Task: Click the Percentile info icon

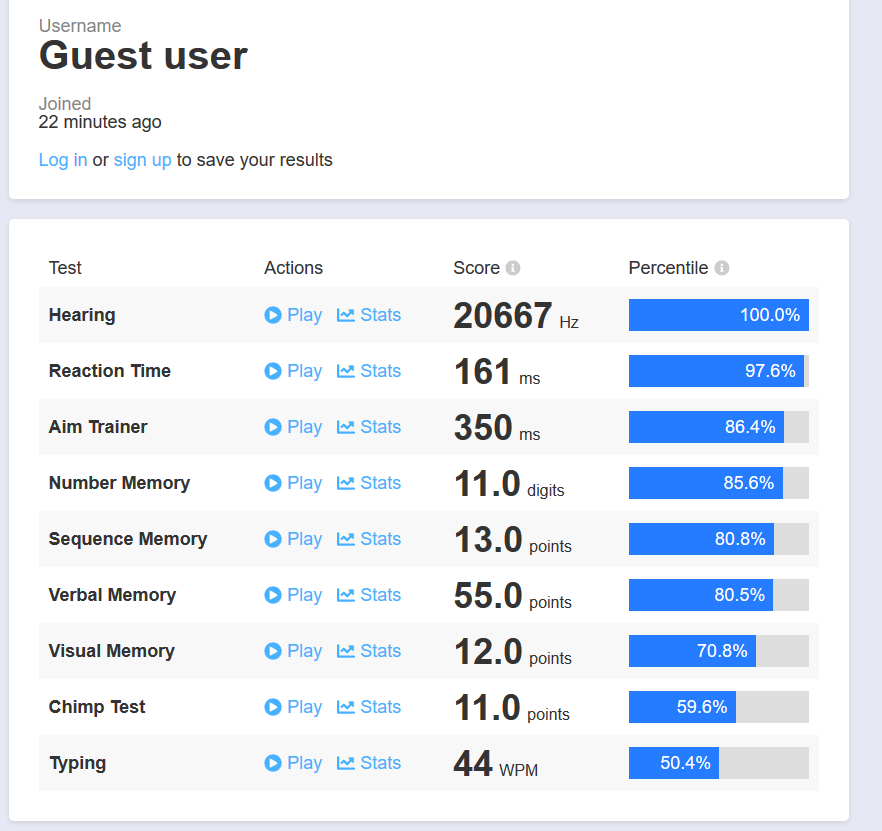Action: (722, 268)
